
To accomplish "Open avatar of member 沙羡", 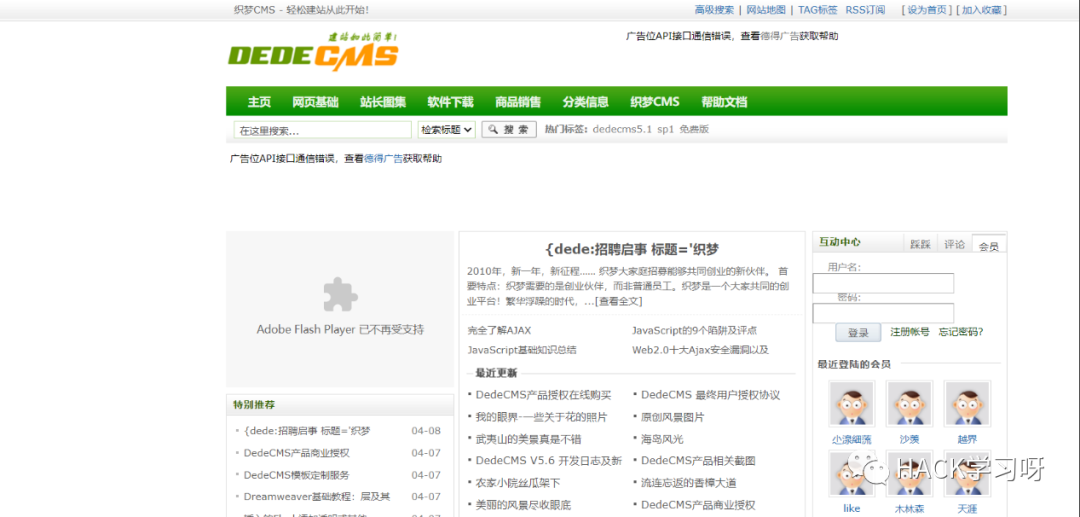I will (909, 404).
